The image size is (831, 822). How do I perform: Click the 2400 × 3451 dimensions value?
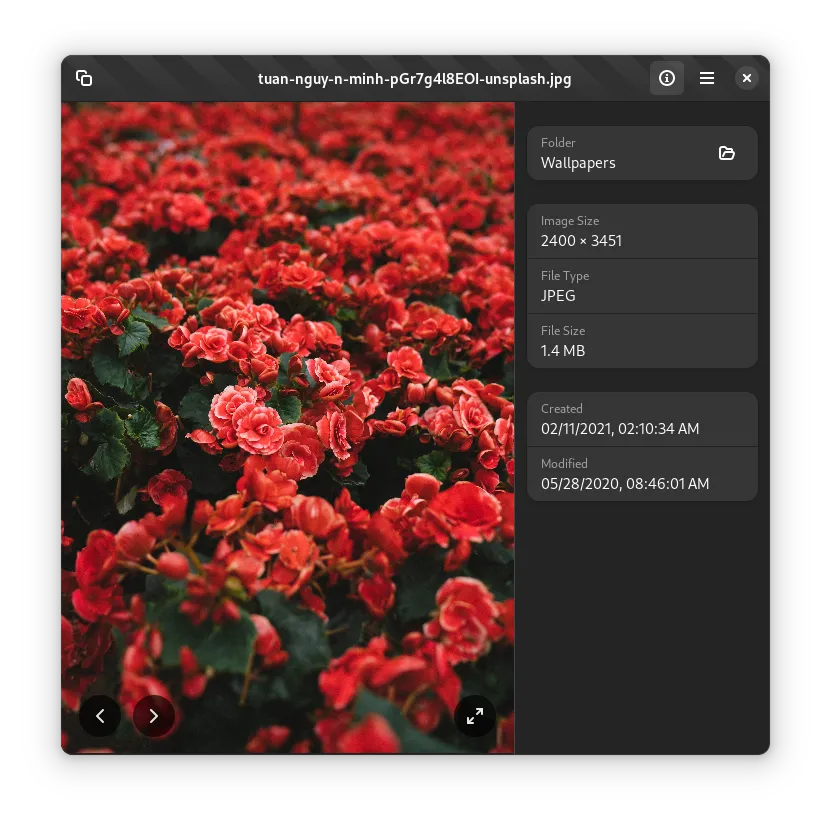click(x=581, y=241)
